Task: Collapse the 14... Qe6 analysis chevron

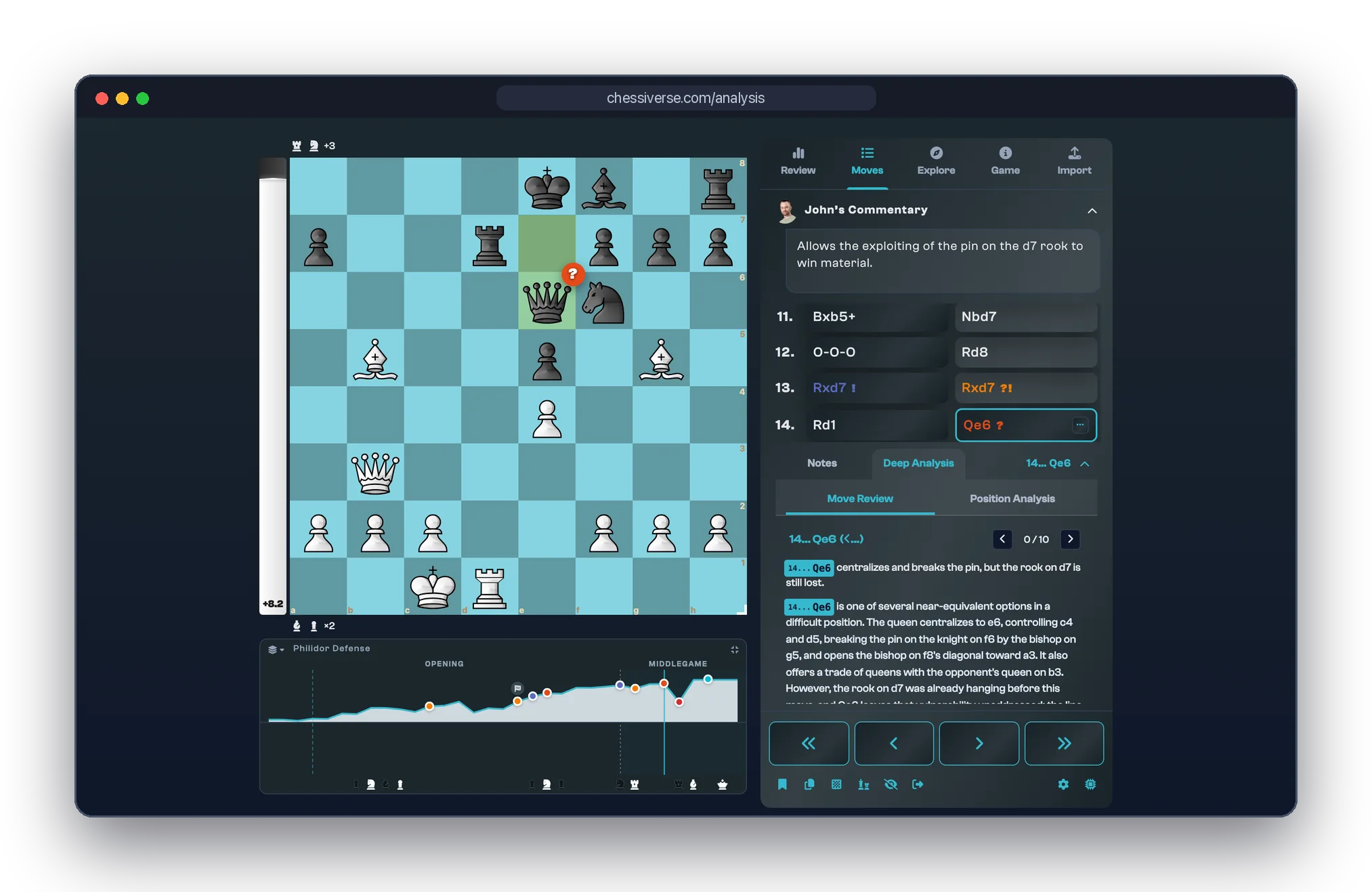Action: [1085, 463]
